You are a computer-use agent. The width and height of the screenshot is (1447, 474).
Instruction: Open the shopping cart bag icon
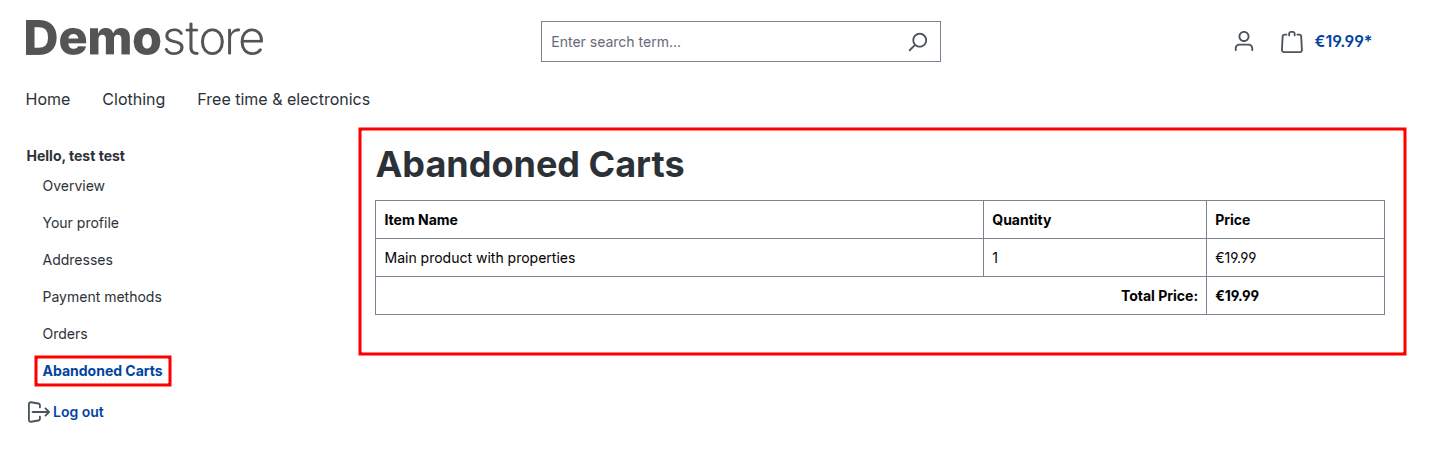(x=1291, y=42)
